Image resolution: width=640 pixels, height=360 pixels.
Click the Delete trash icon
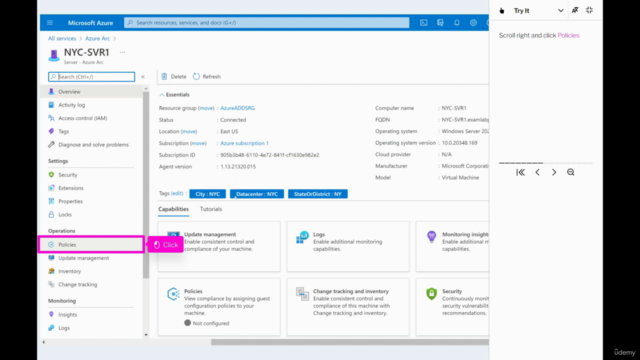pos(164,76)
